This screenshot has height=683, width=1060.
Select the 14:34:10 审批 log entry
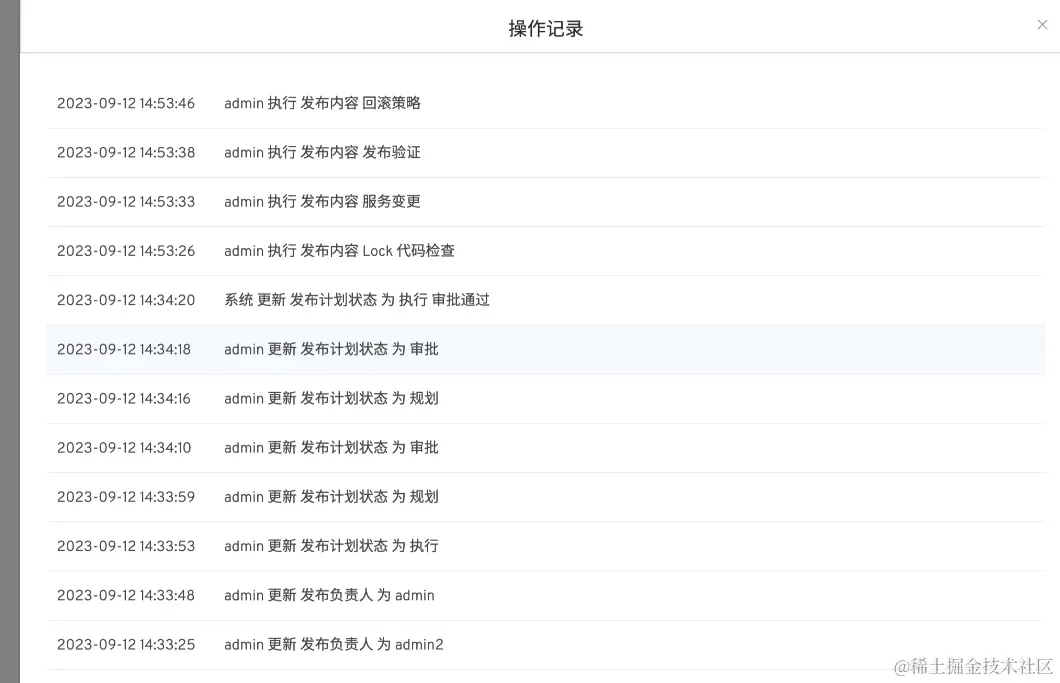click(331, 448)
